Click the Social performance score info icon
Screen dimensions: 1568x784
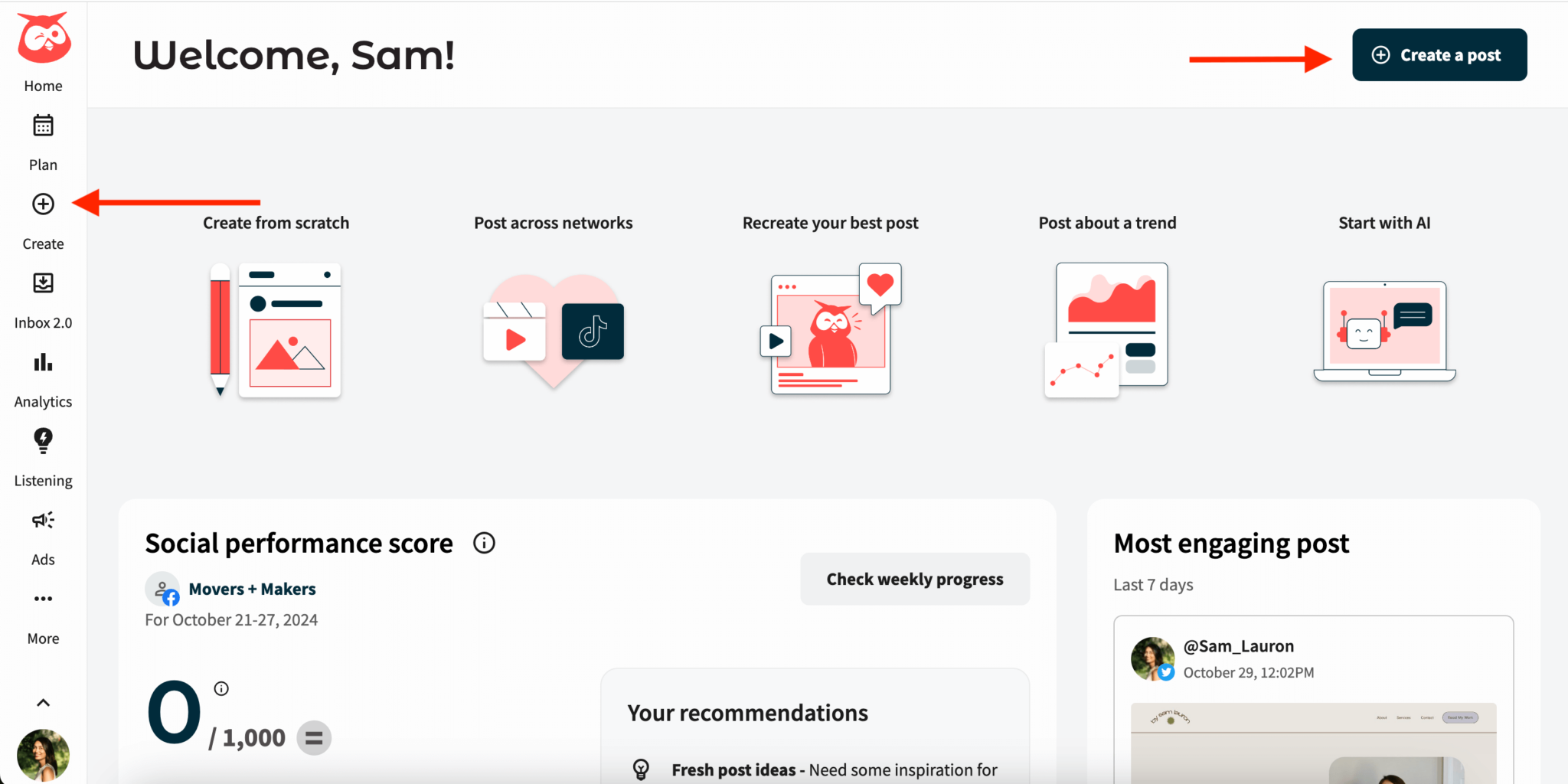coord(484,543)
